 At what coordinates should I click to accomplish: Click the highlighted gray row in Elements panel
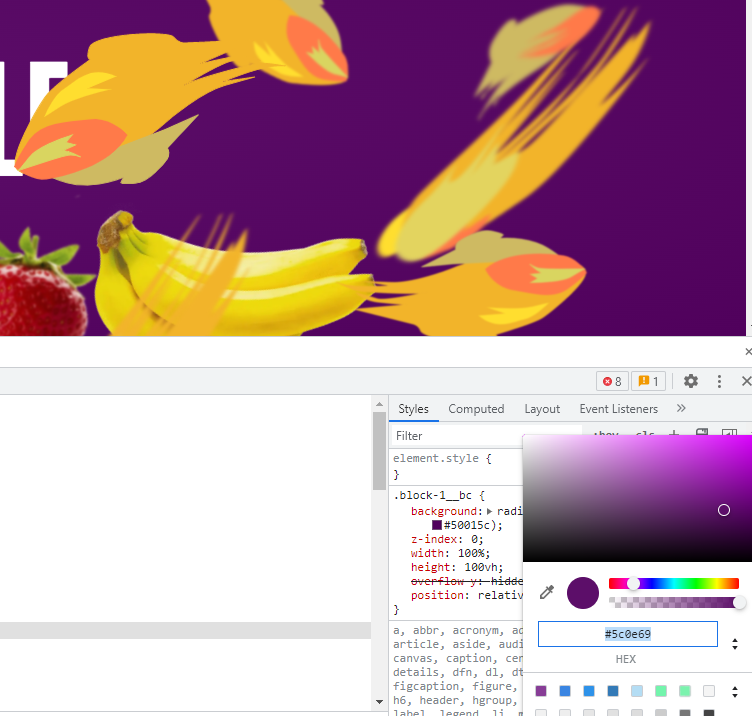[185, 630]
